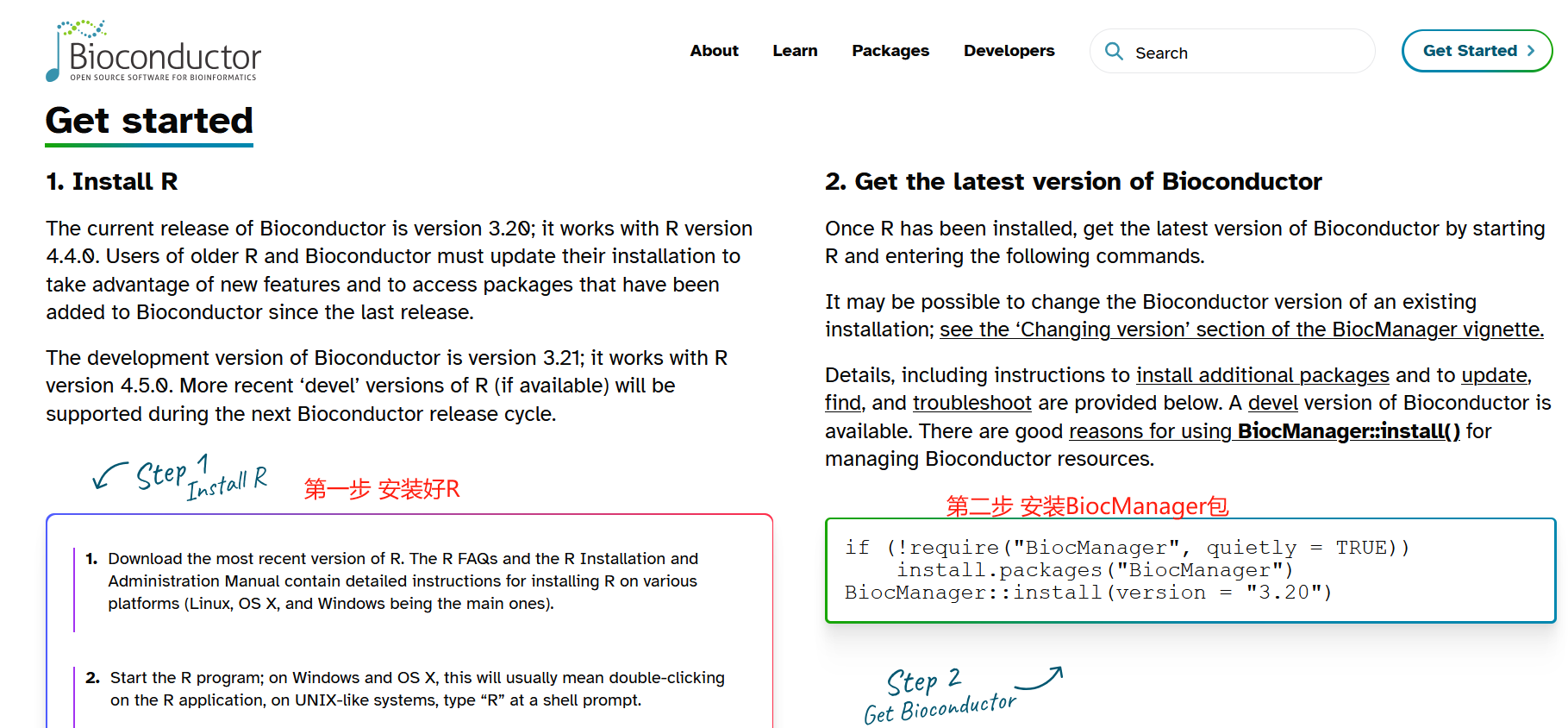
Task: Open the Learn menu
Action: (795, 51)
